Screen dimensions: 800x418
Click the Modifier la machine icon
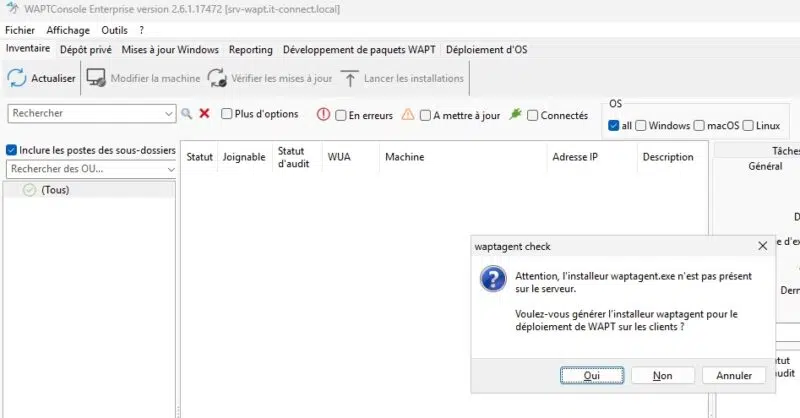(x=96, y=78)
